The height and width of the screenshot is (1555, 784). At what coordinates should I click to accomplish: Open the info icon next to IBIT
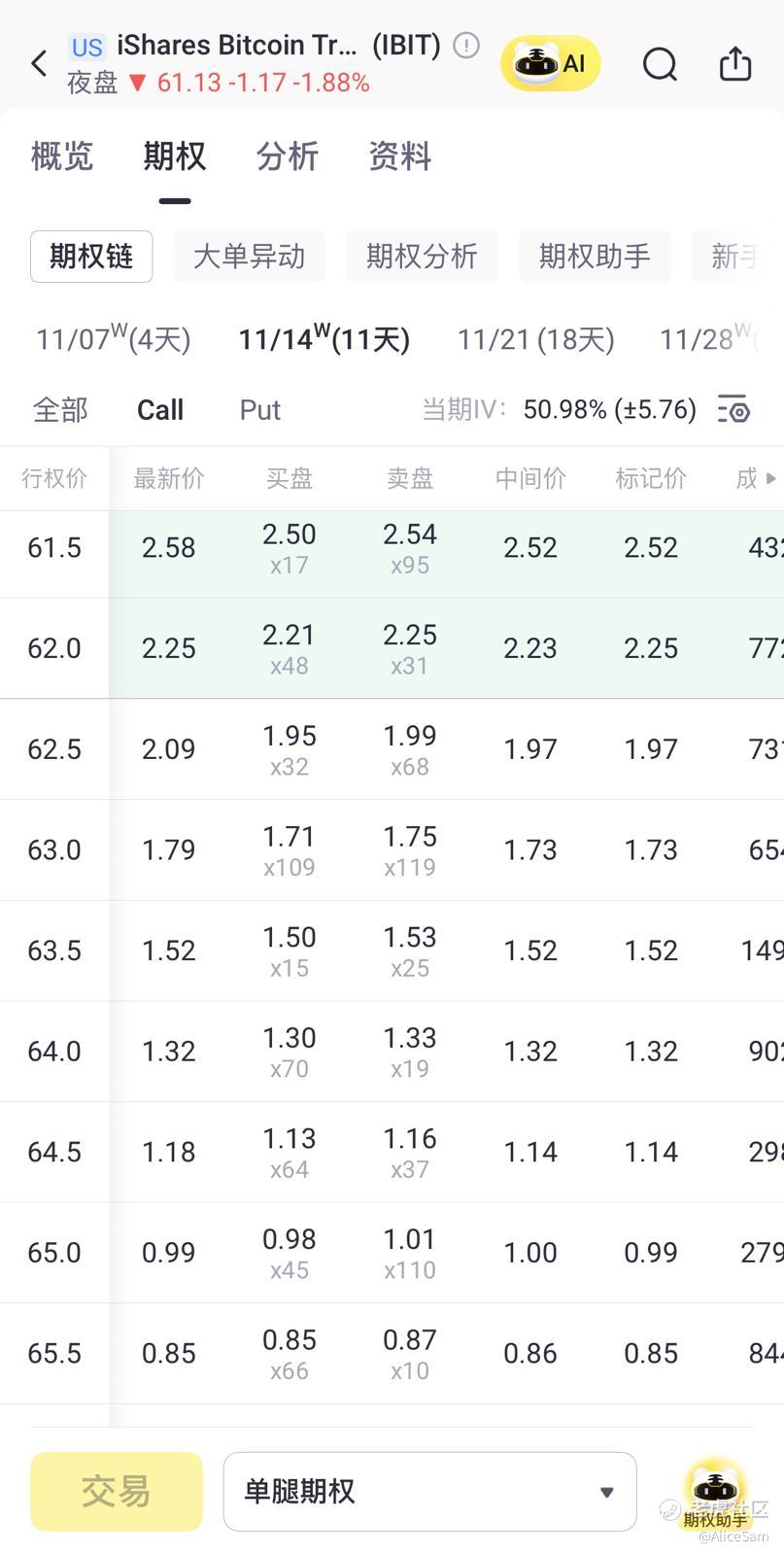466,45
